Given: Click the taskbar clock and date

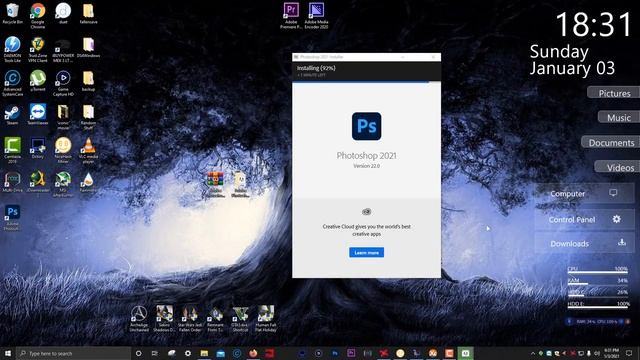Looking at the screenshot, I should click(x=611, y=353).
